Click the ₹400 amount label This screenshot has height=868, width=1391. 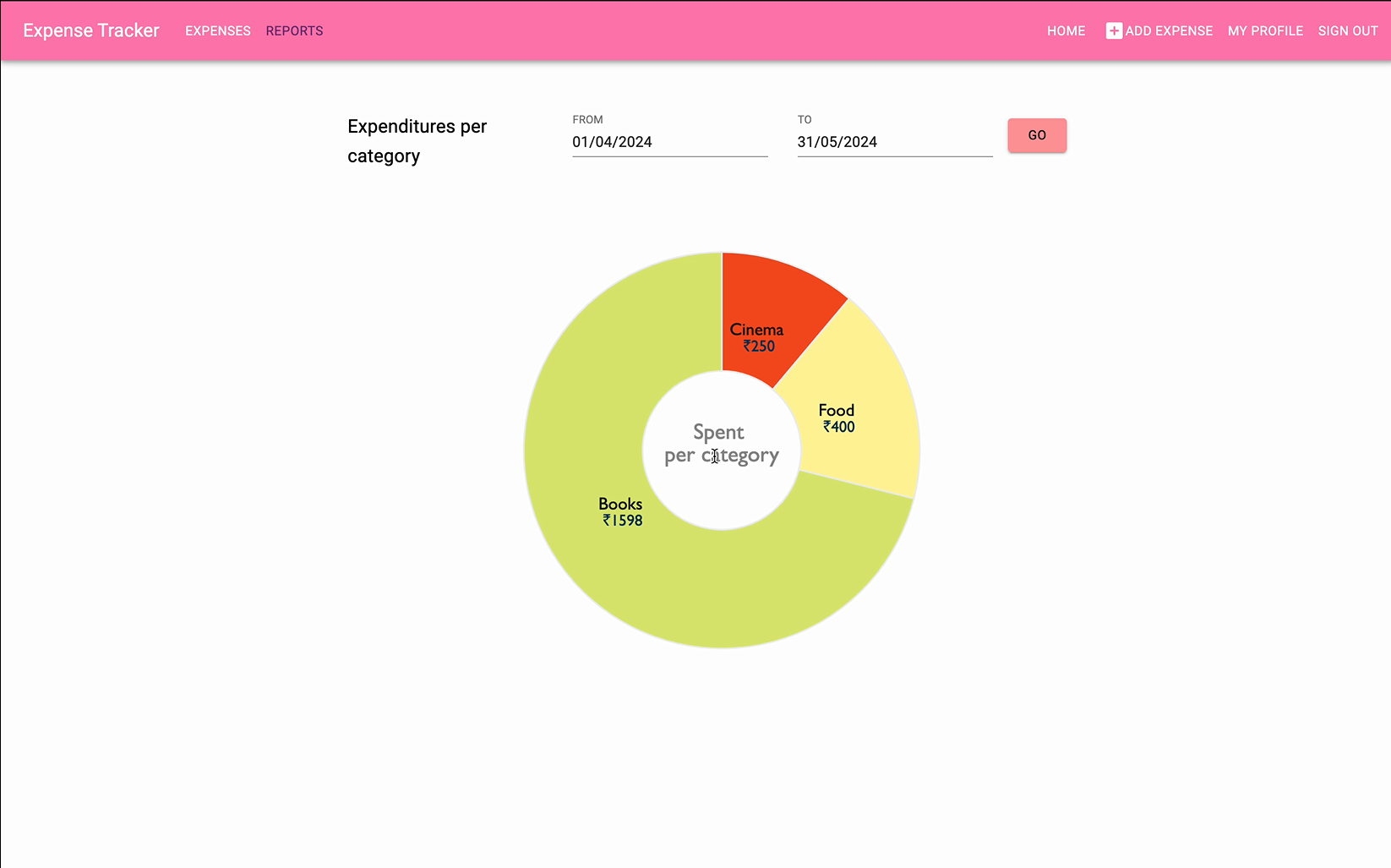click(x=838, y=427)
